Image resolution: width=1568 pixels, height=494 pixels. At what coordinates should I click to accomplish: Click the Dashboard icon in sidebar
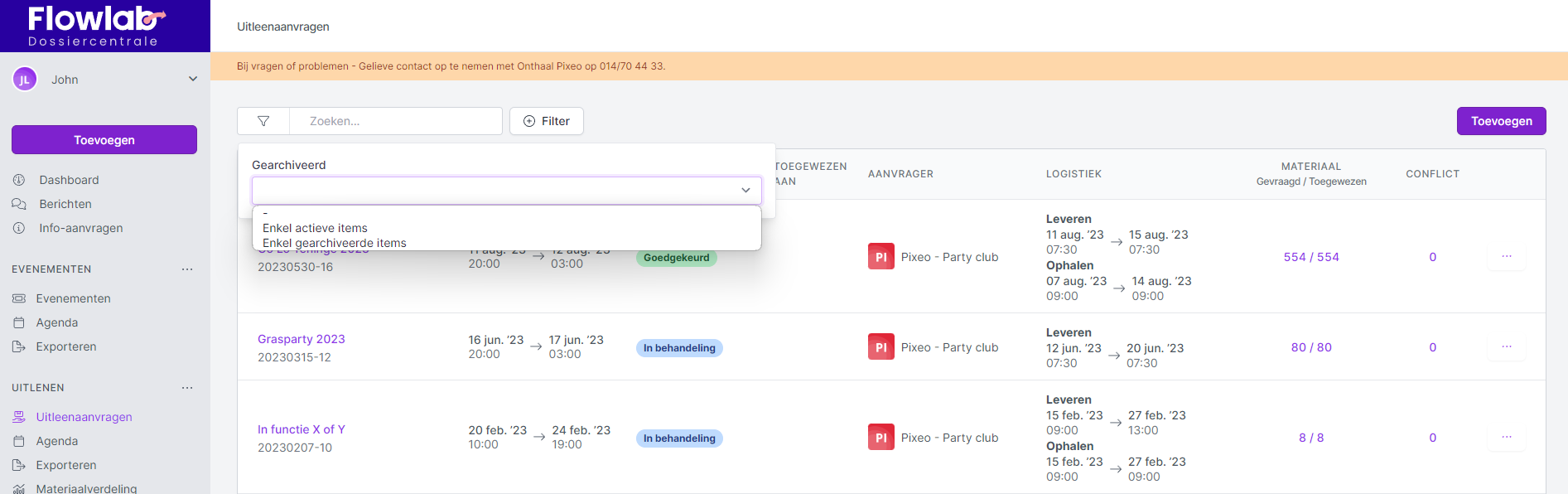point(19,180)
